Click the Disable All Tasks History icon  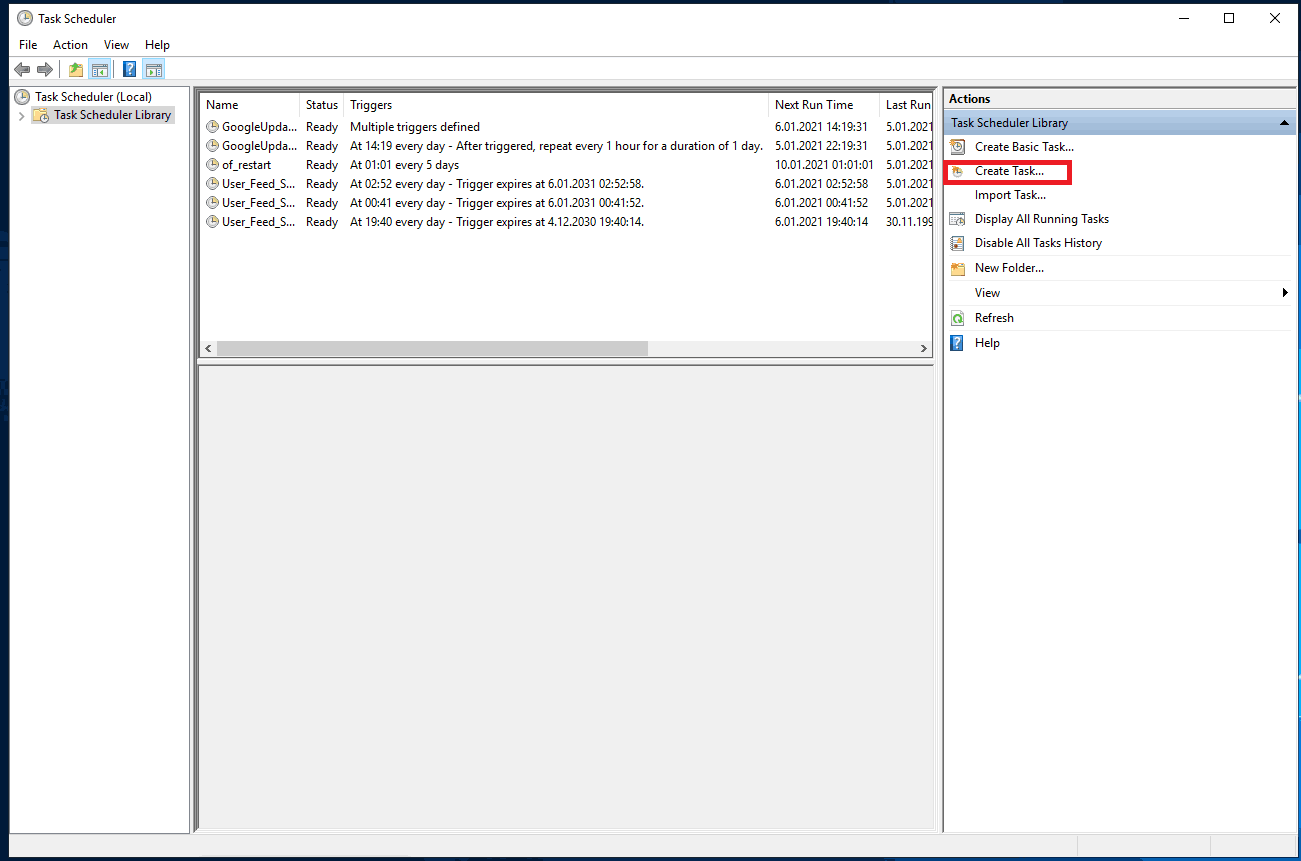click(x=957, y=243)
